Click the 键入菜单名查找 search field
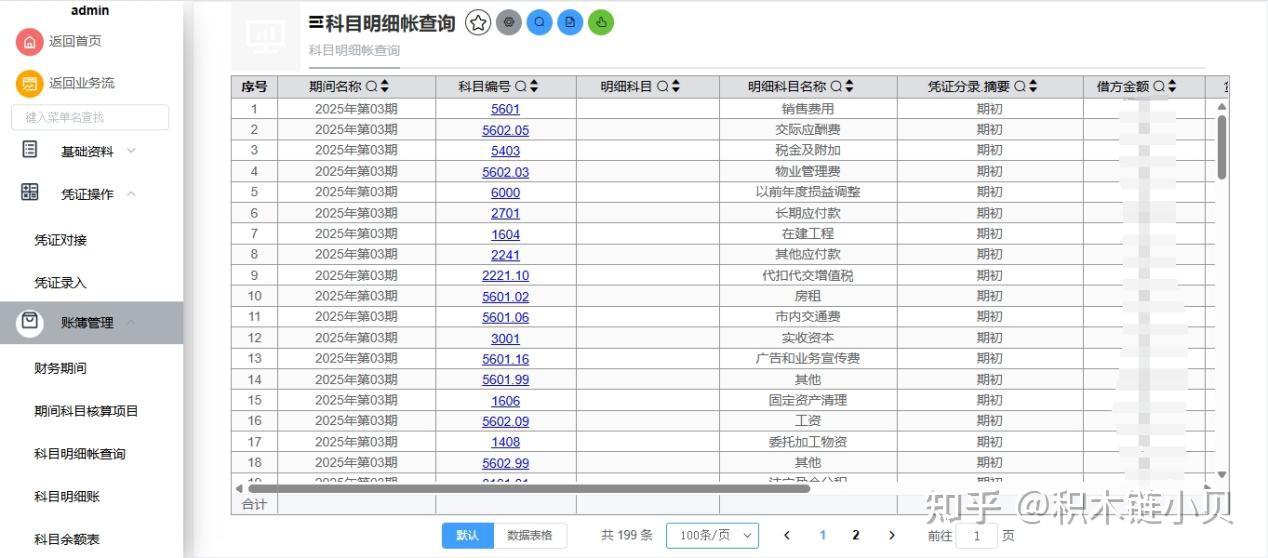Image resolution: width=1268 pixels, height=558 pixels. coord(90,117)
